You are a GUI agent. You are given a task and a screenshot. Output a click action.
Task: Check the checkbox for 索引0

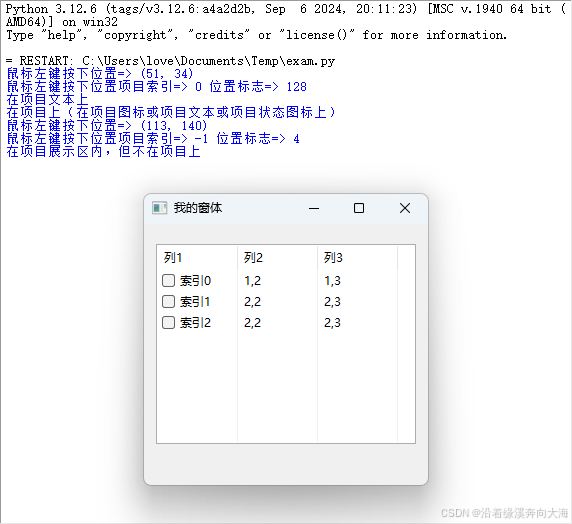pos(168,281)
